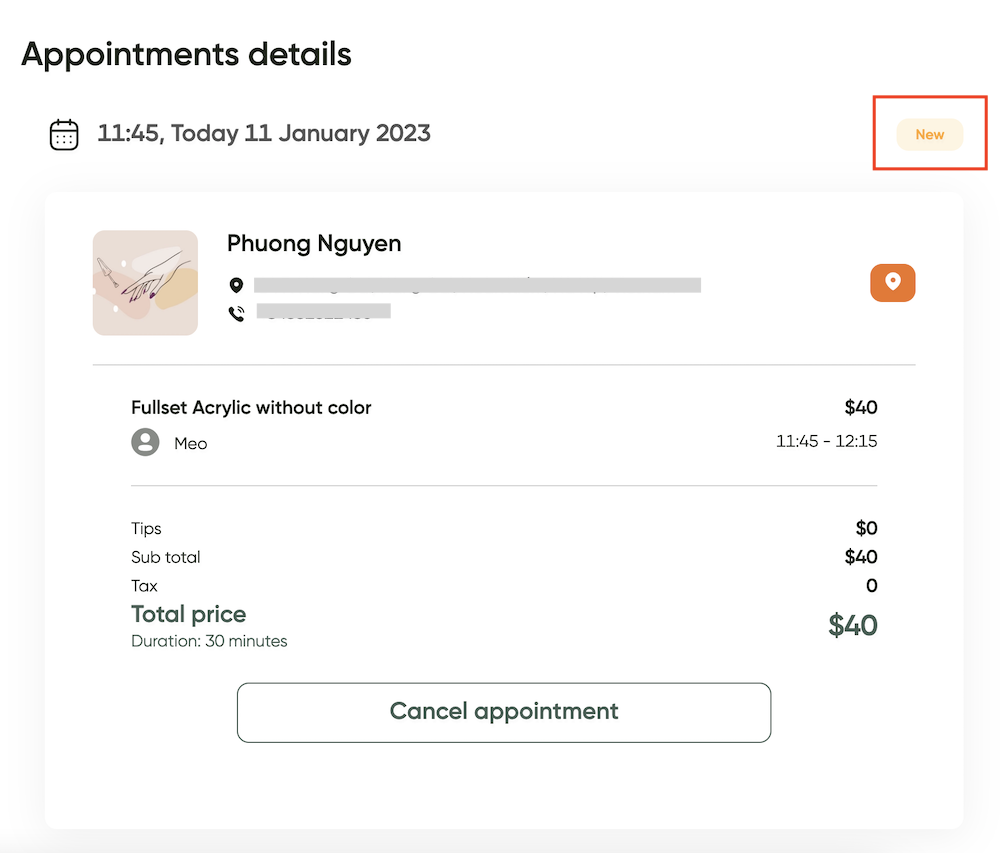Click the Sub total row label
This screenshot has height=853, width=1000.
[x=166, y=557]
